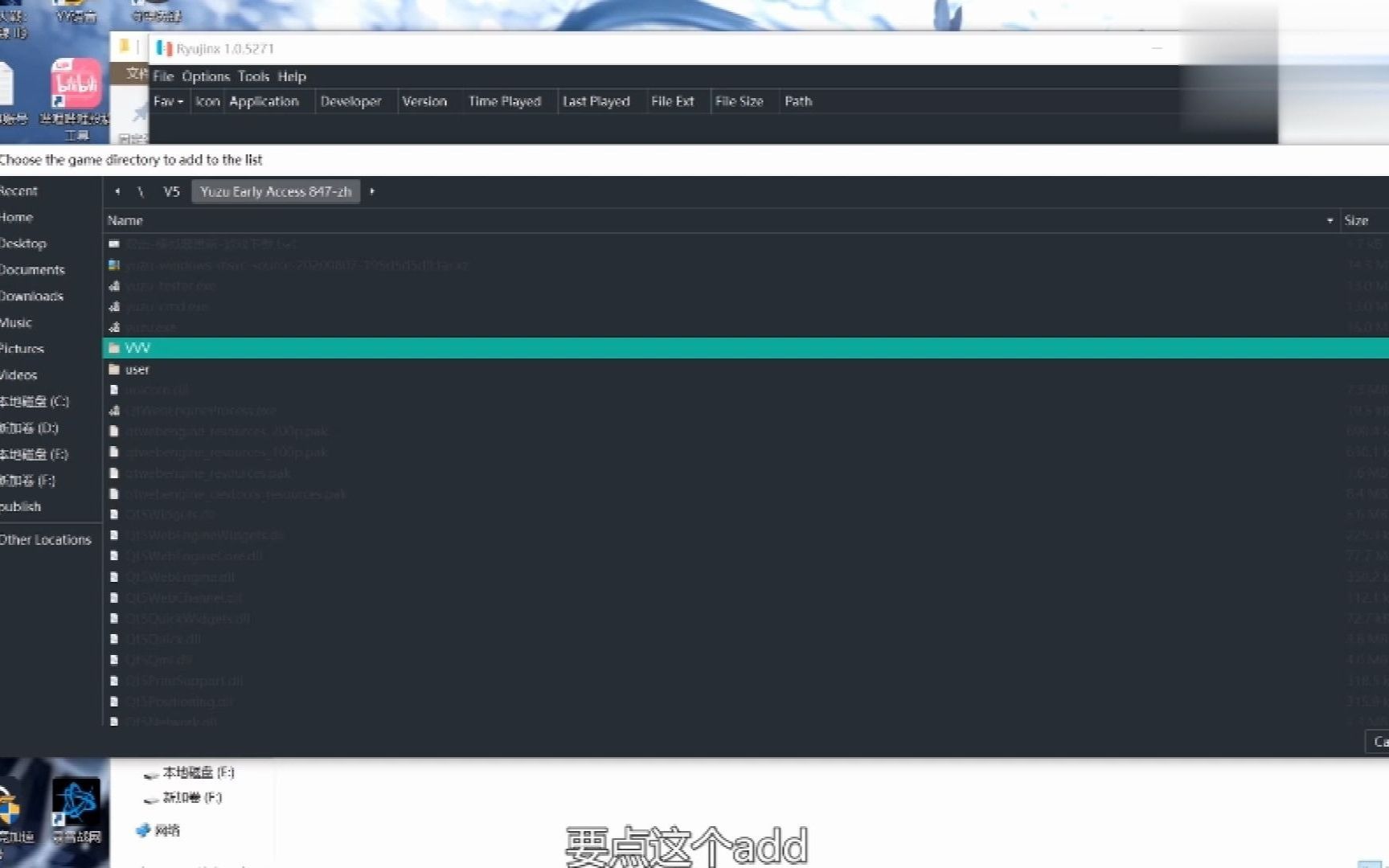Go forward with the path bar right arrow
Screen dimensions: 1389x868
coord(371,191)
